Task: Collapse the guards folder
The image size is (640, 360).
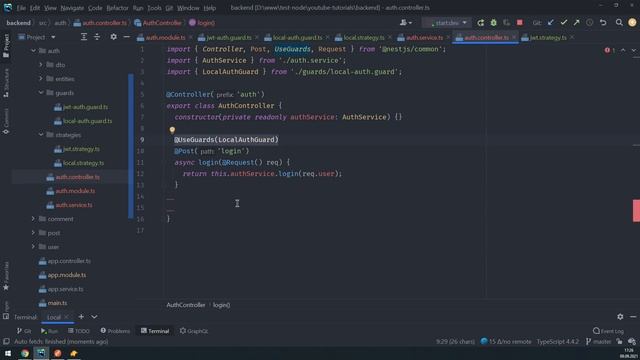Action: pyautogui.click(x=41, y=93)
